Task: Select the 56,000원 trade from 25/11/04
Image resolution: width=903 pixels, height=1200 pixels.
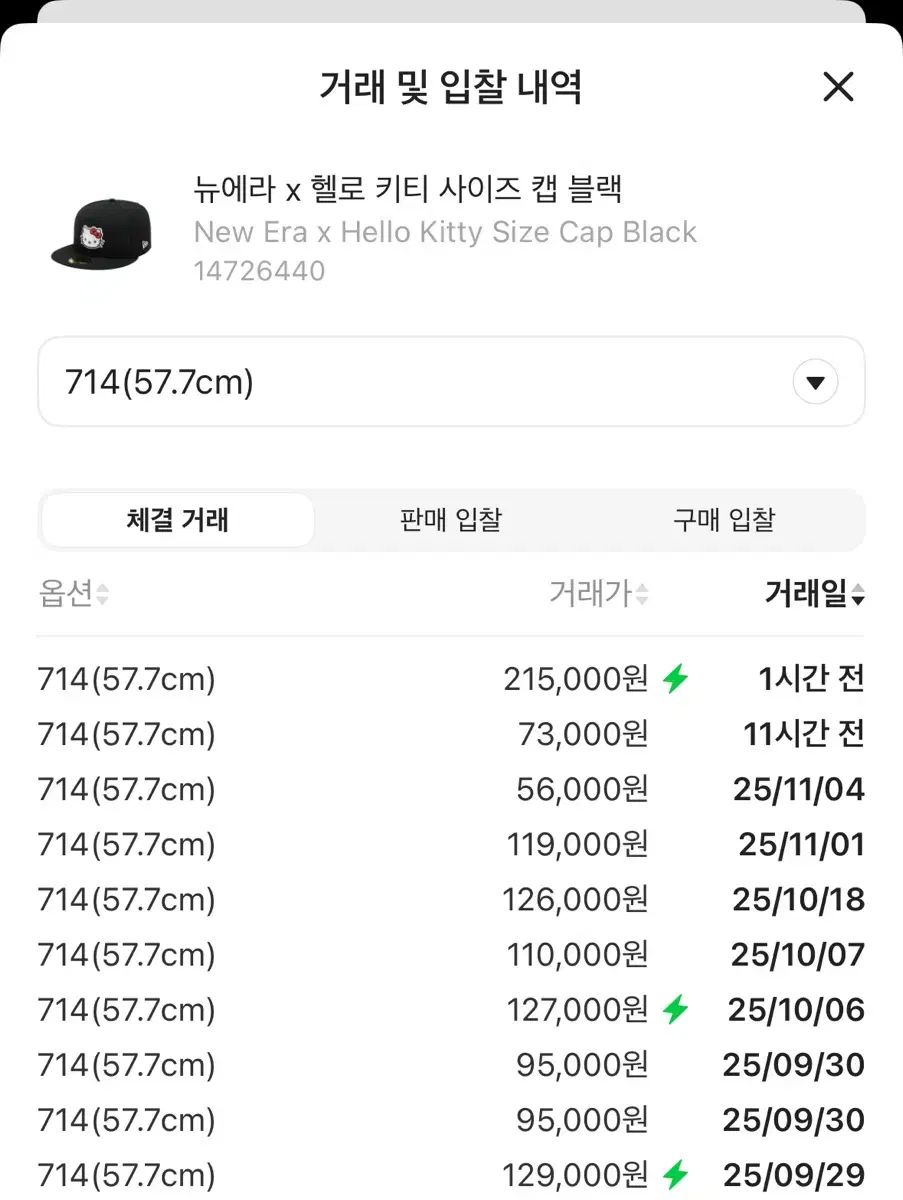Action: 450,790
